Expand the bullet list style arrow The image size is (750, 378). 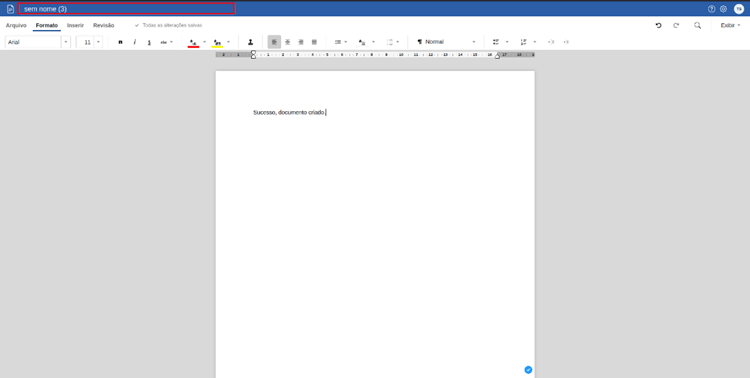click(x=507, y=42)
